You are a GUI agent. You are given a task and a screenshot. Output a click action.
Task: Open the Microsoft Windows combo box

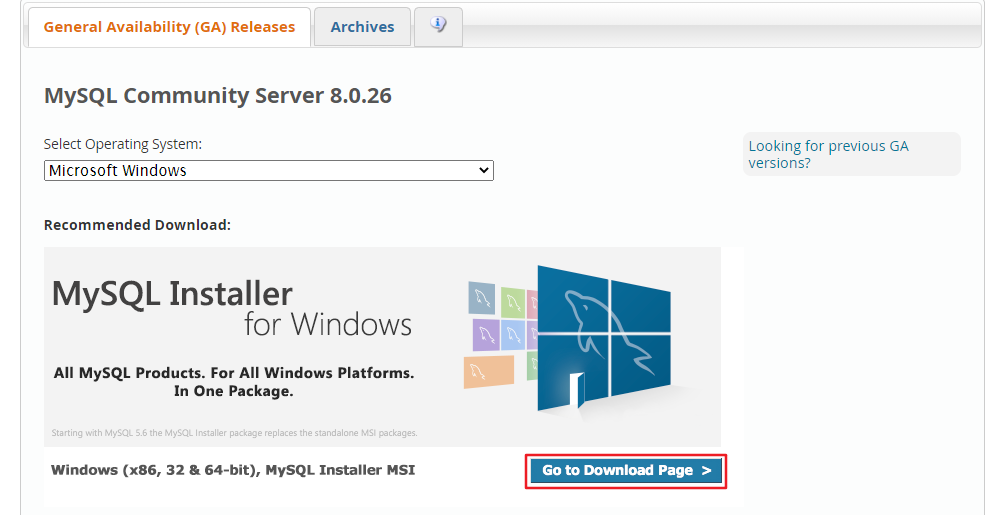click(x=269, y=170)
